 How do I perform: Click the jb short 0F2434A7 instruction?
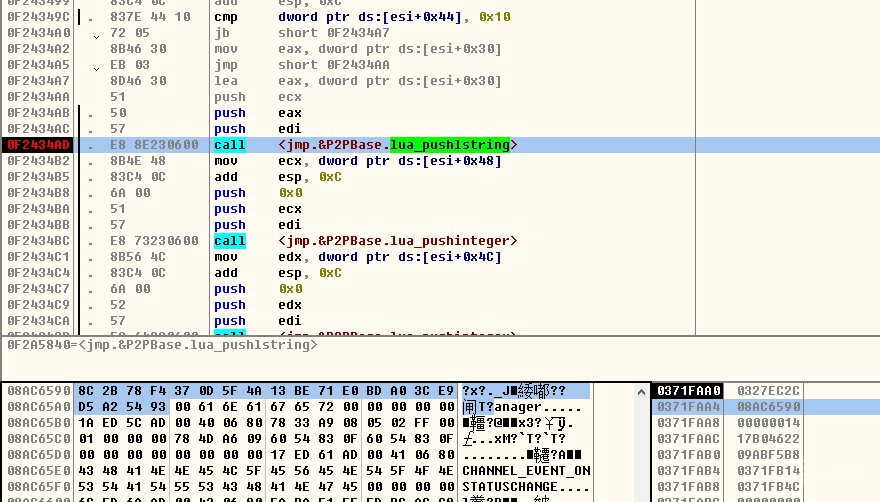point(301,33)
